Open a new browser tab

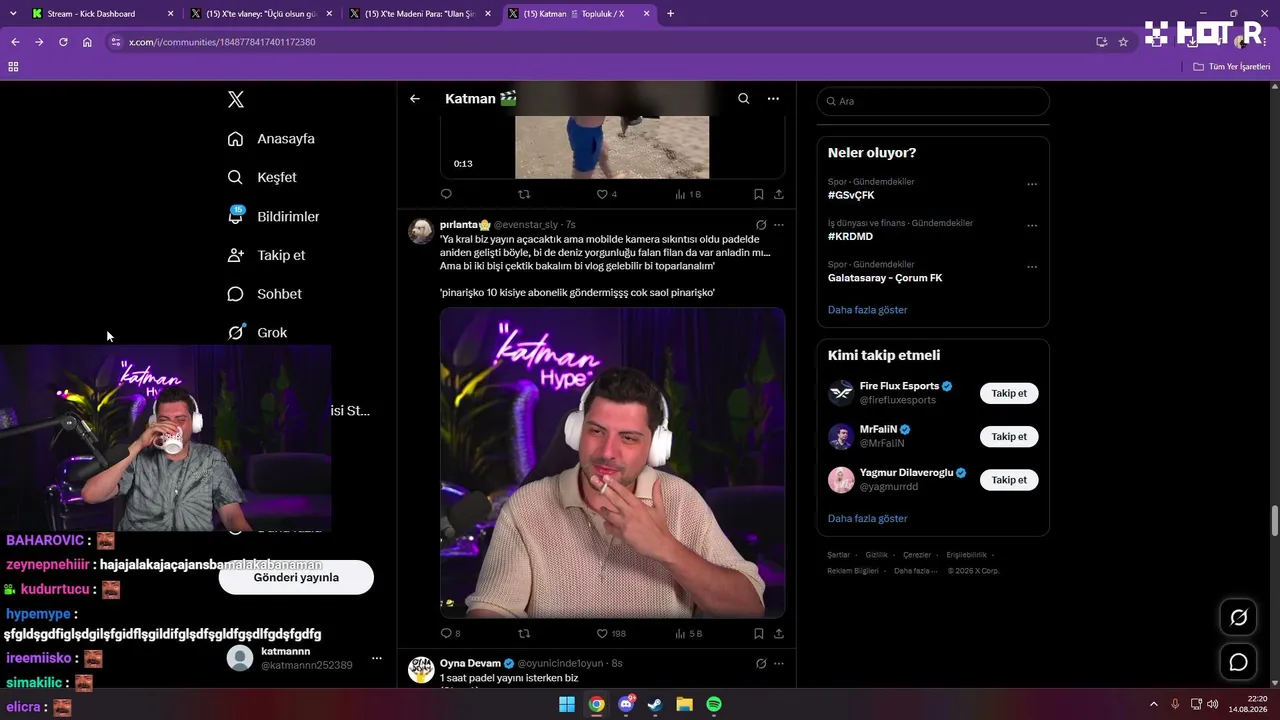pos(670,14)
